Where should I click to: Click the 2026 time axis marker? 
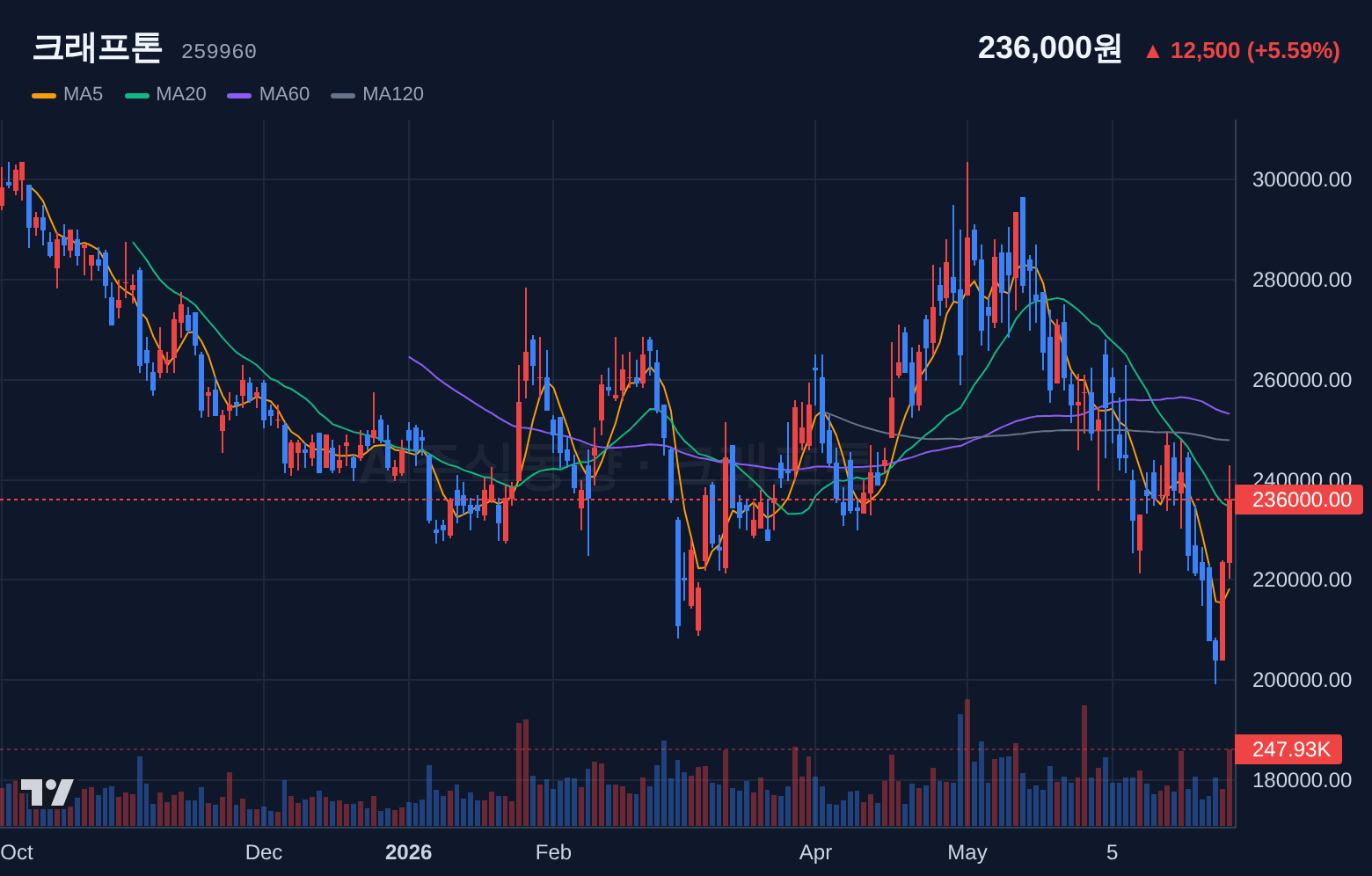click(x=409, y=852)
